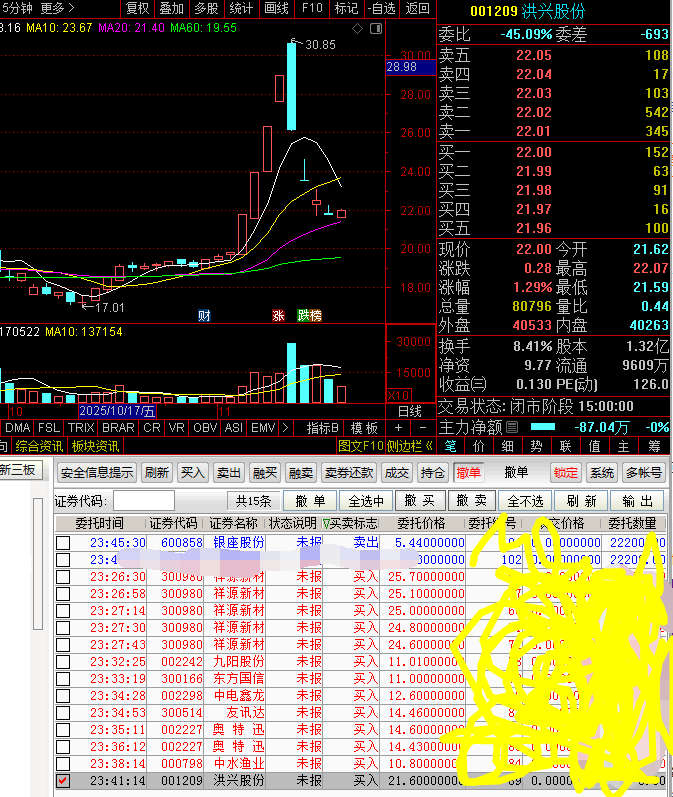Click the 2025/10/17/五 date marker
The width and height of the screenshot is (673, 797).
tap(117, 411)
